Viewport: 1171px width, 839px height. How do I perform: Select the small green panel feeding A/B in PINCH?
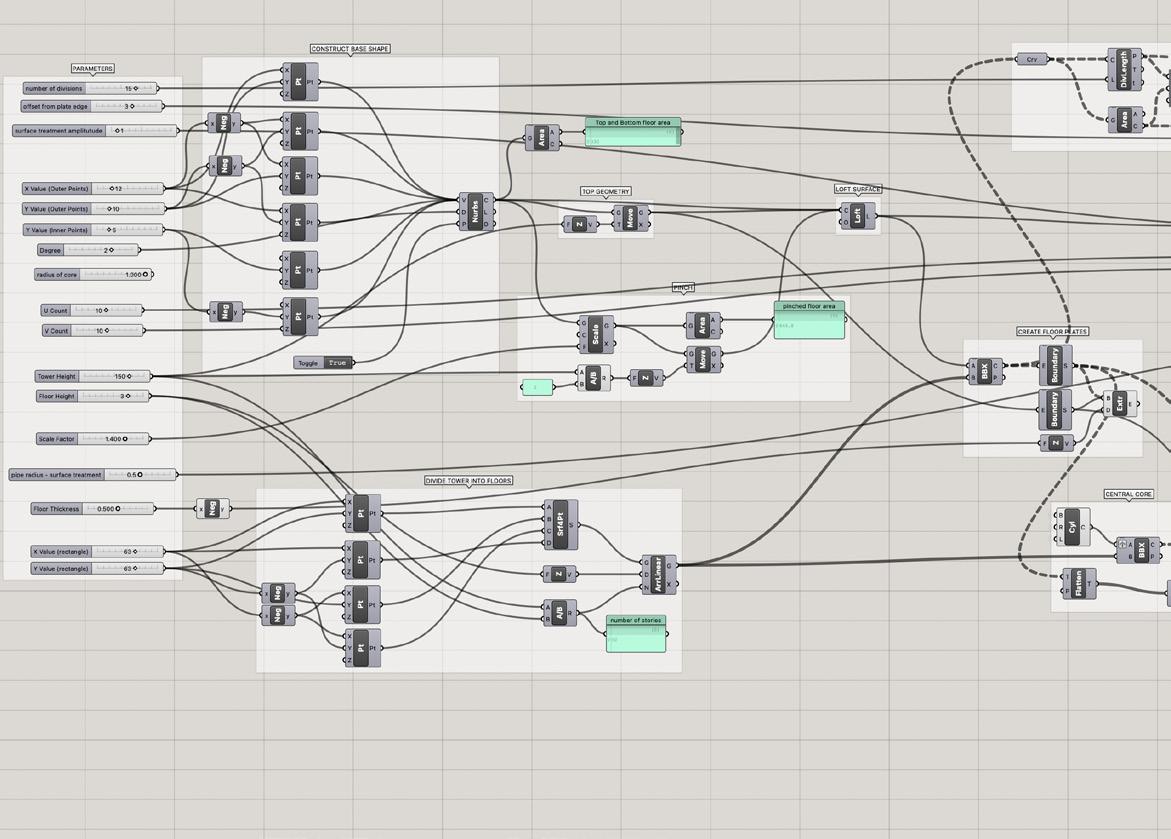pyautogui.click(x=537, y=387)
